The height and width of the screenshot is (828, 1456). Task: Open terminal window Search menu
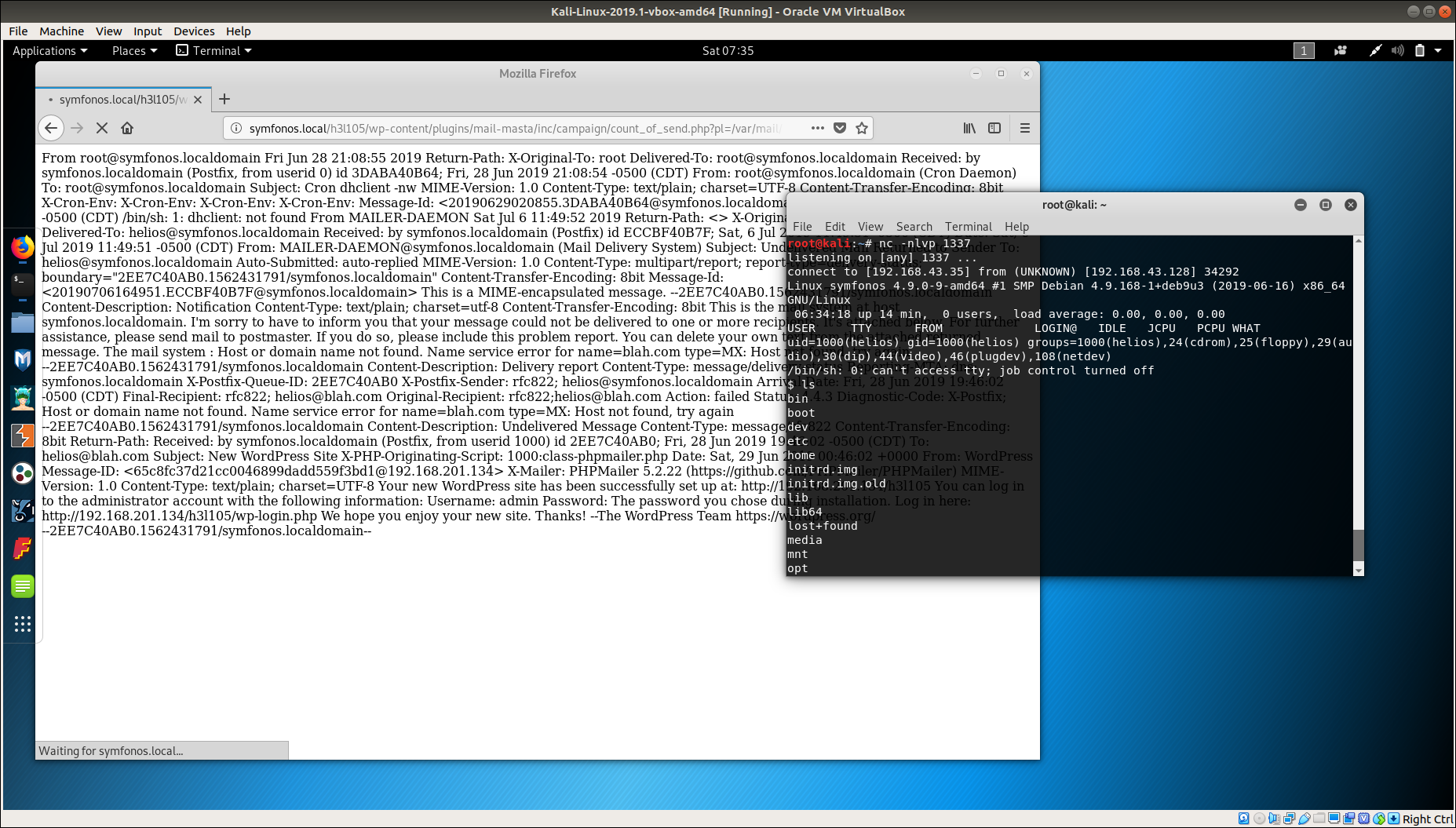pos(914,226)
